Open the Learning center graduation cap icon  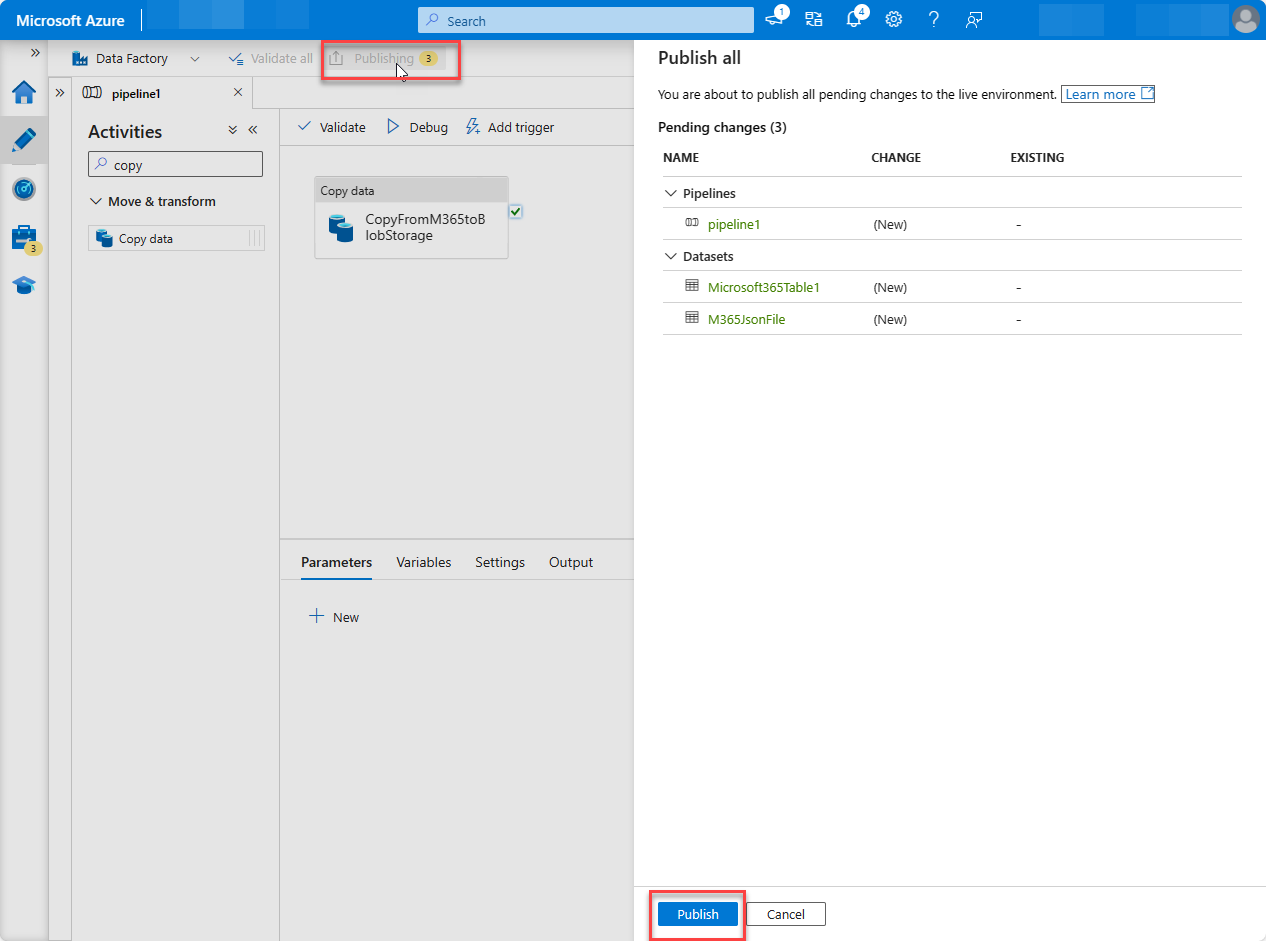pos(24,285)
